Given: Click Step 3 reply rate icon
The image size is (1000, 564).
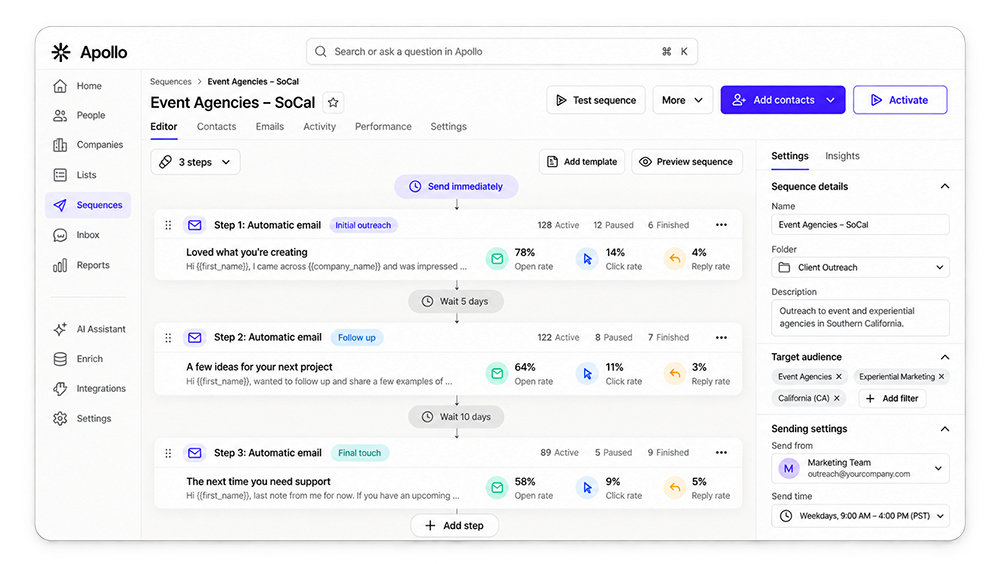Looking at the screenshot, I should click(674, 487).
